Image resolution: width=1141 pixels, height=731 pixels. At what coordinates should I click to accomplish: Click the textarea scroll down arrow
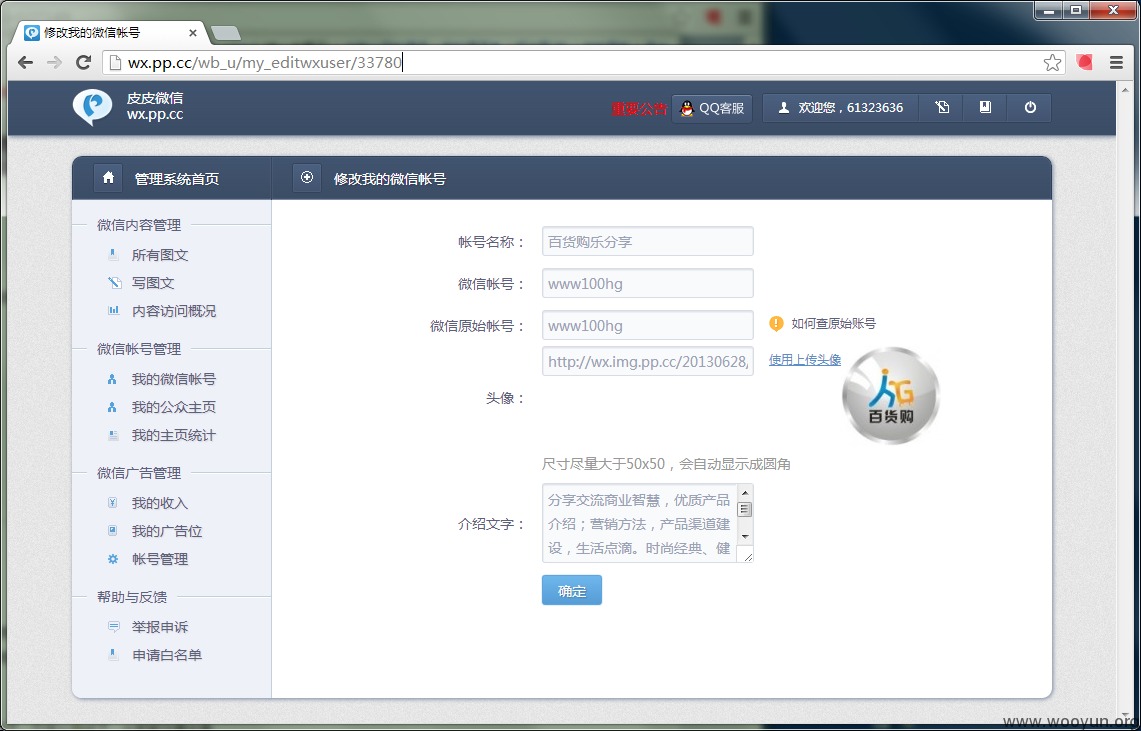[744, 537]
